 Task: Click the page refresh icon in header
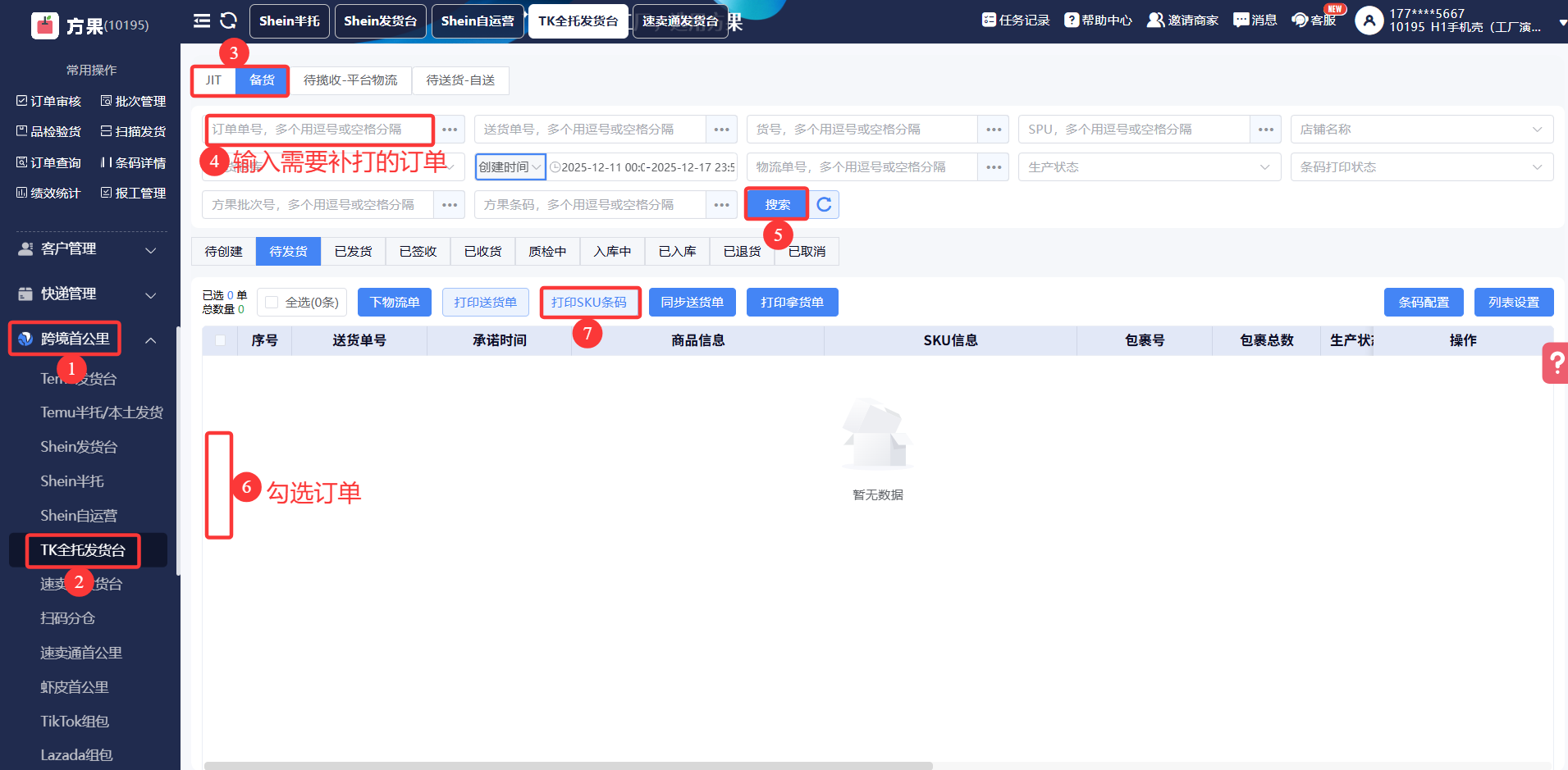pyautogui.click(x=229, y=21)
